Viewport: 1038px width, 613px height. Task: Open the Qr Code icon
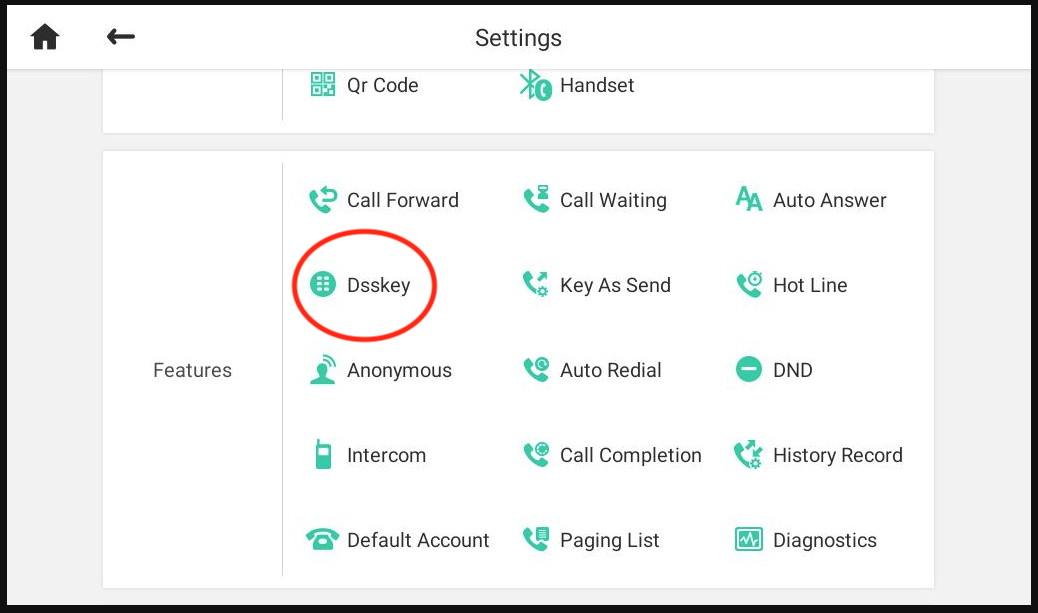[323, 85]
